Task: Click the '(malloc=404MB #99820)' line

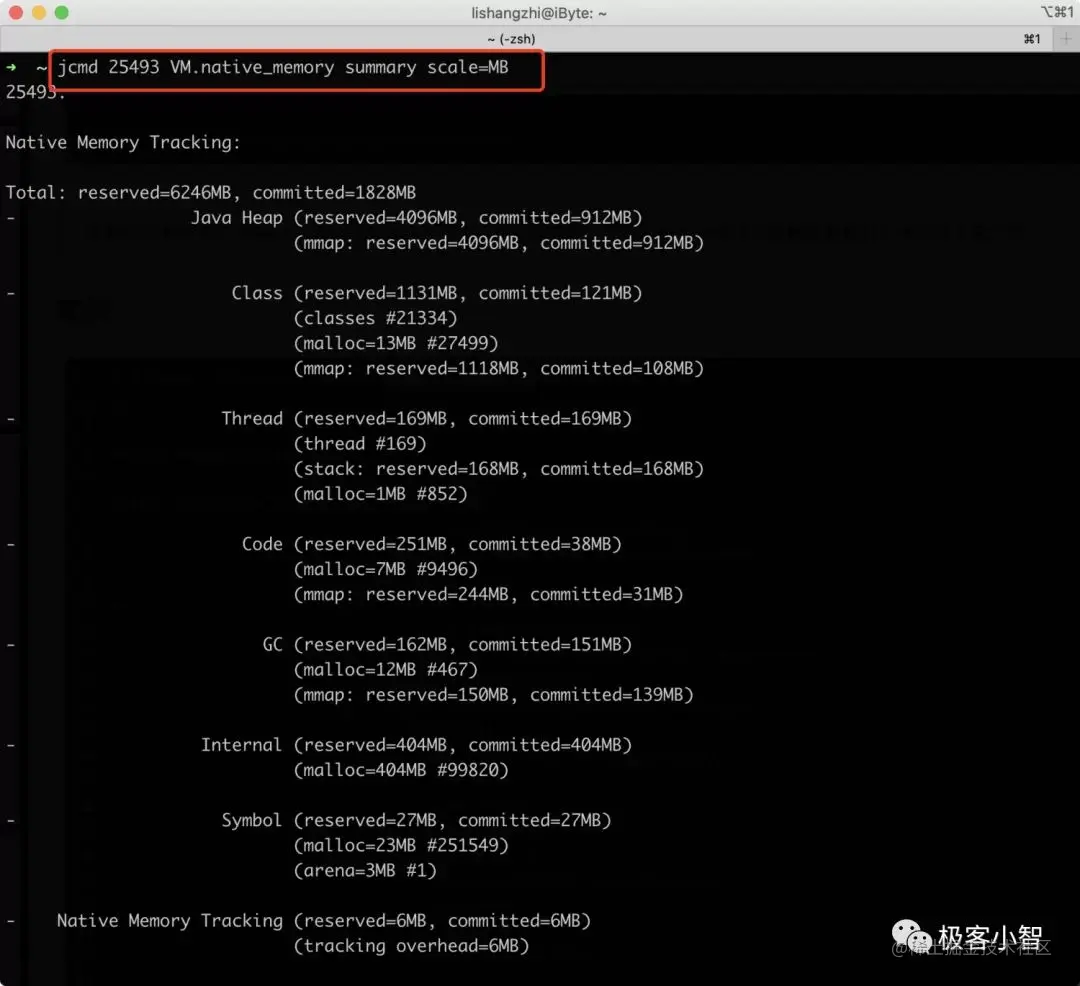Action: [401, 770]
